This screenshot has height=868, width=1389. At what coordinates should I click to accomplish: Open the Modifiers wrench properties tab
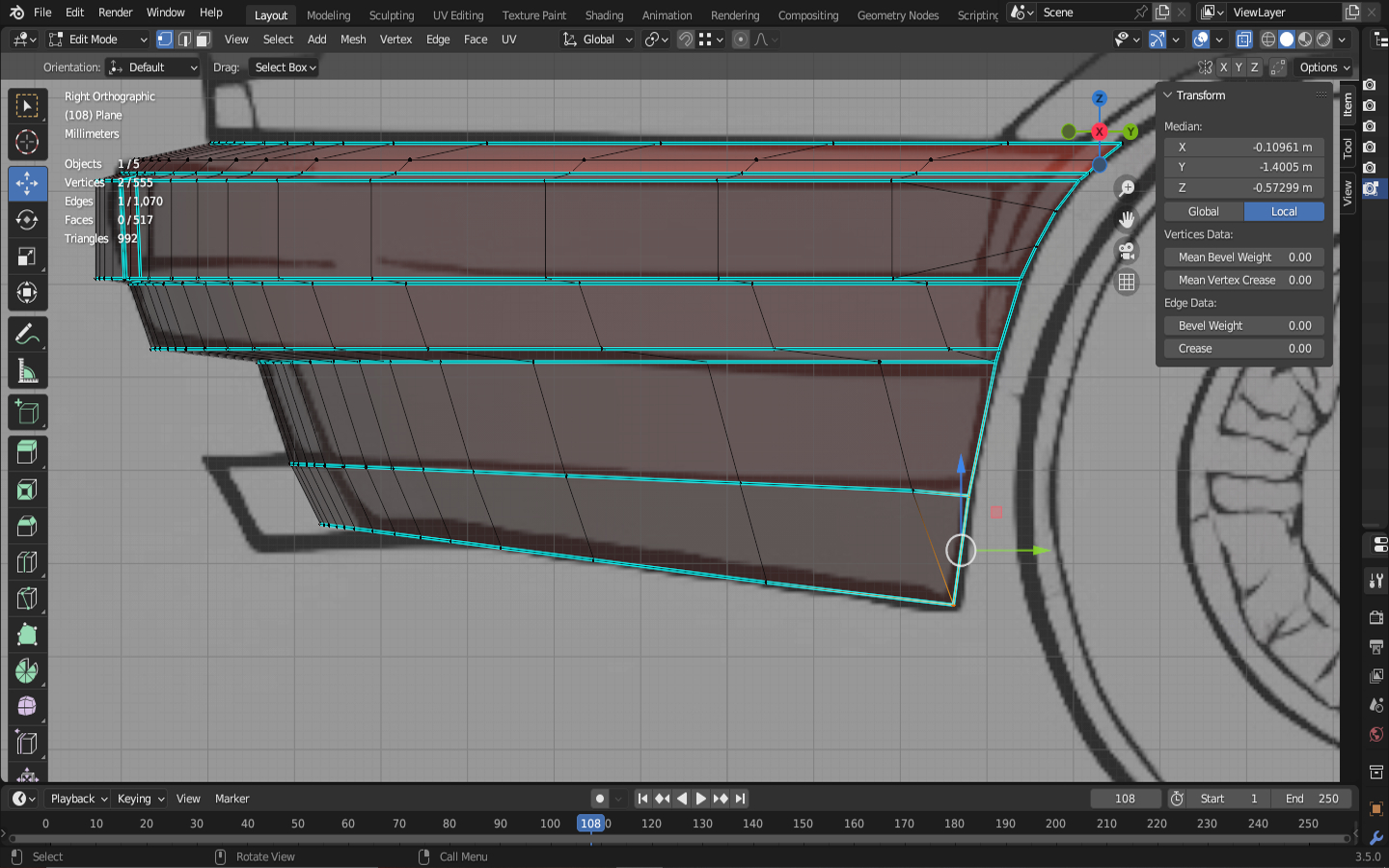[x=1376, y=838]
